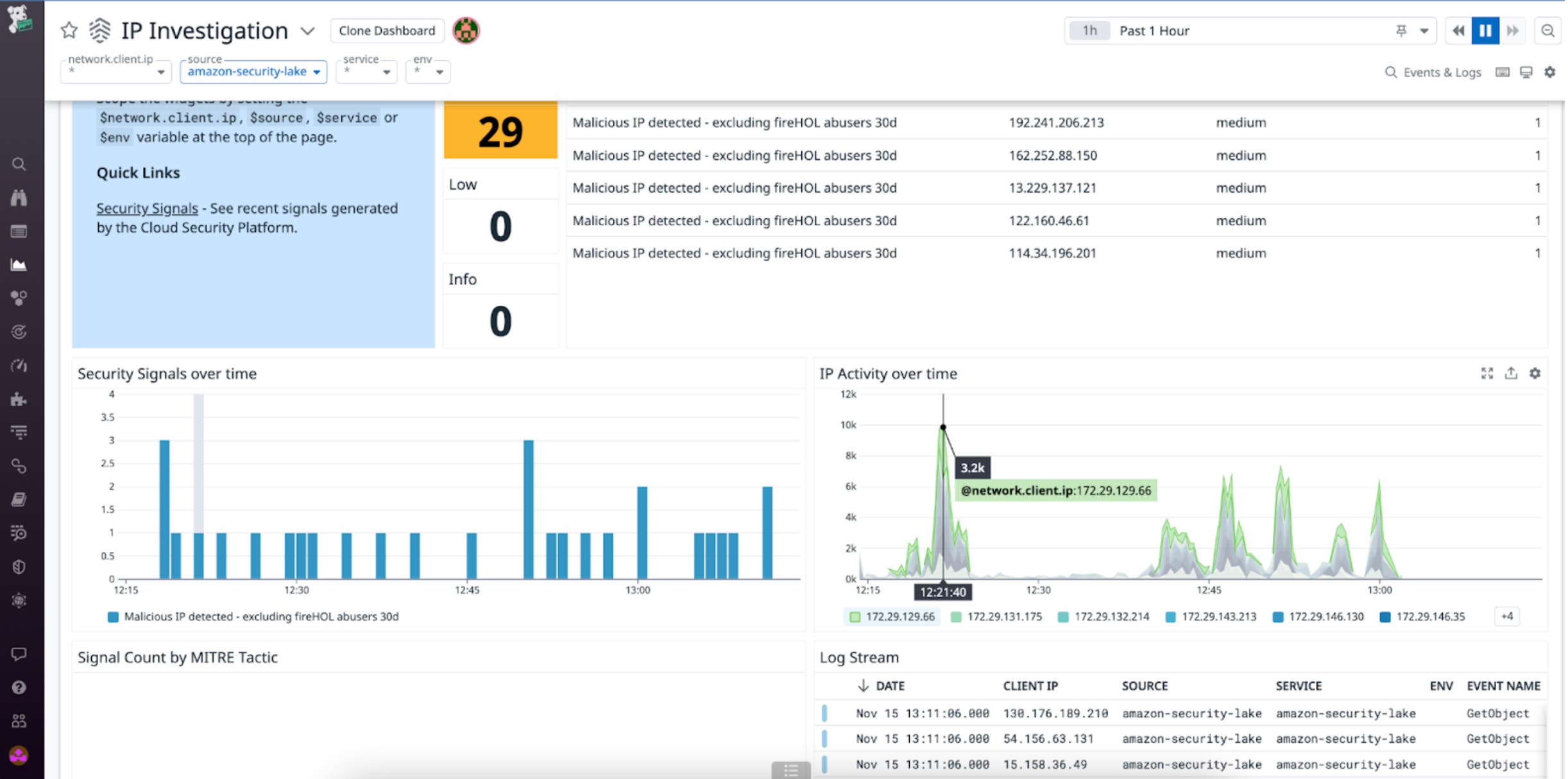Open settings gear on IP Activity widget

click(x=1535, y=373)
